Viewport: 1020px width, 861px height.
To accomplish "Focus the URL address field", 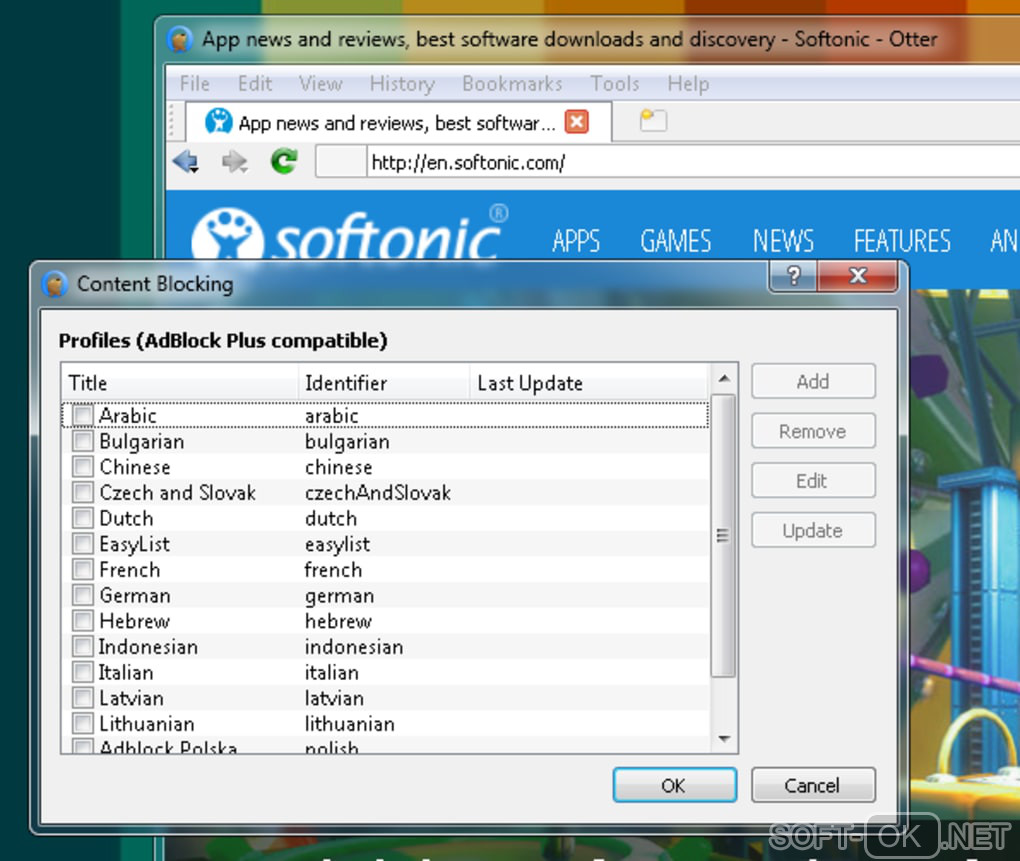I will tap(693, 162).
